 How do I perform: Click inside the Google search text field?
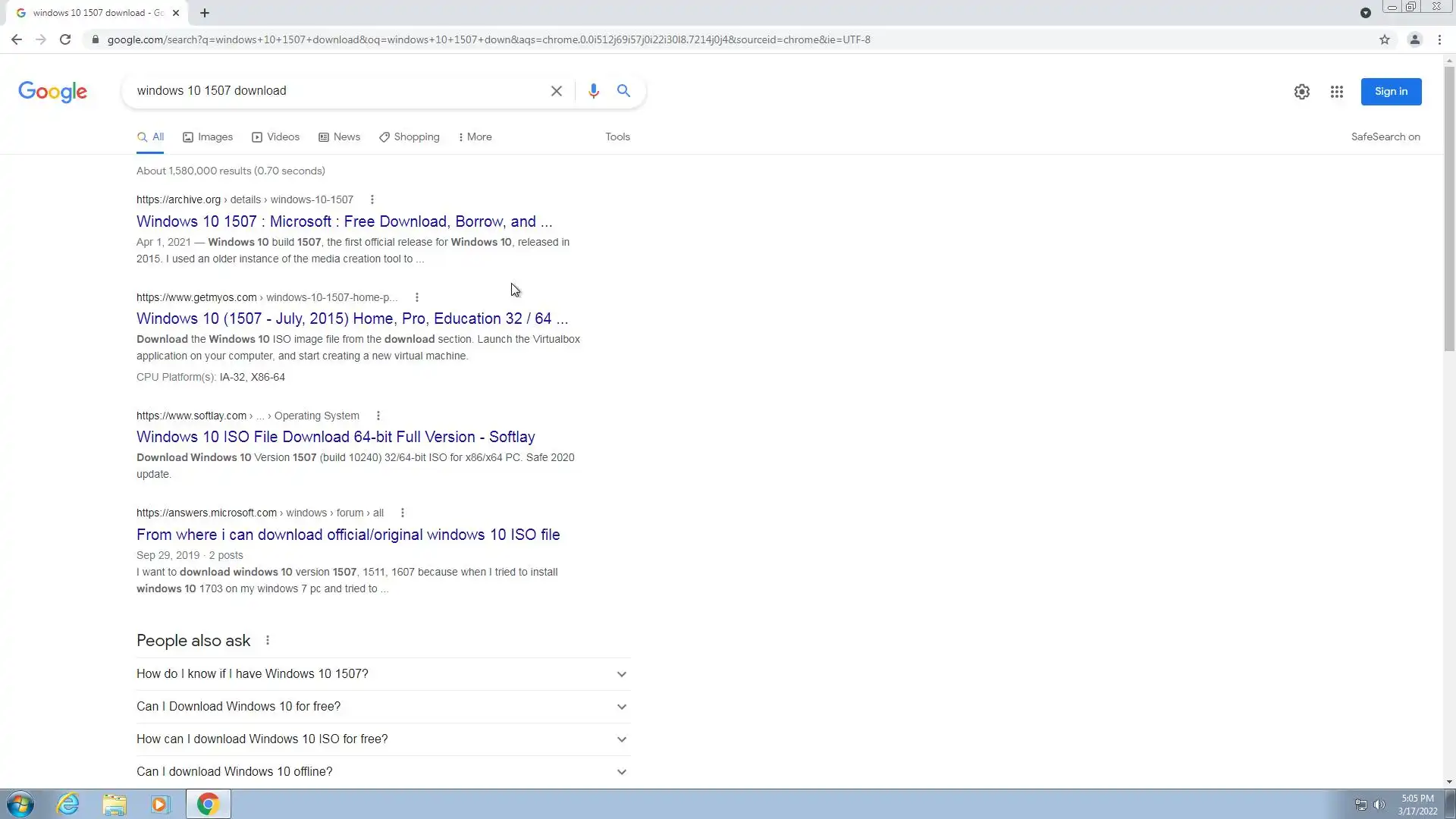pyautogui.click(x=334, y=91)
